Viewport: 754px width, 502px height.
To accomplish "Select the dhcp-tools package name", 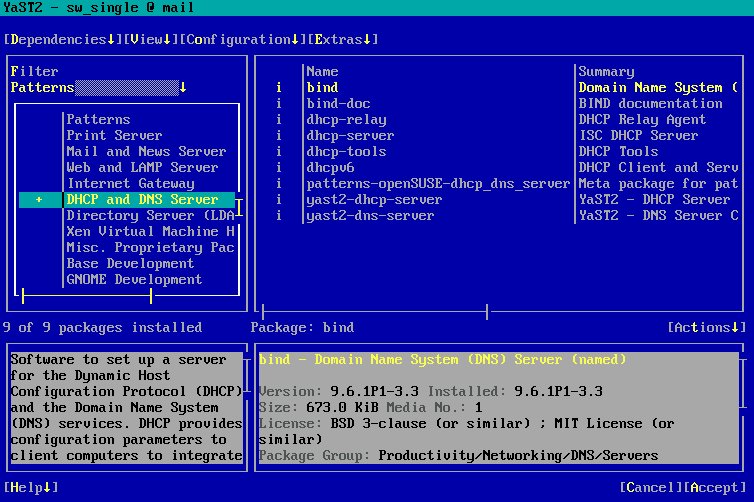I will point(346,151).
